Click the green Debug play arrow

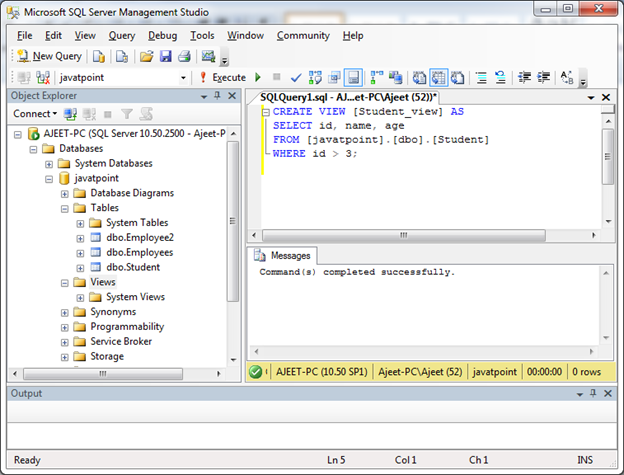click(x=258, y=77)
